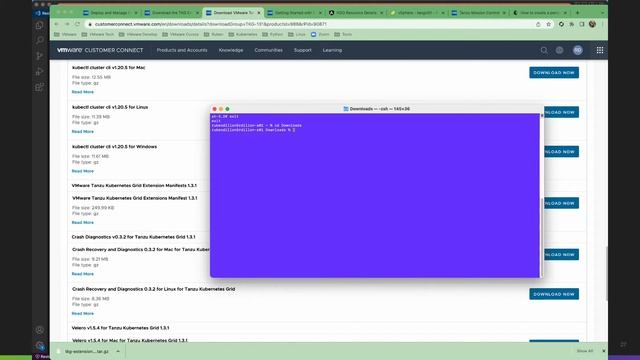Screen dimensions: 640x360
Task: Download kubectl cluster cli for Linux
Action: [561, 112]
